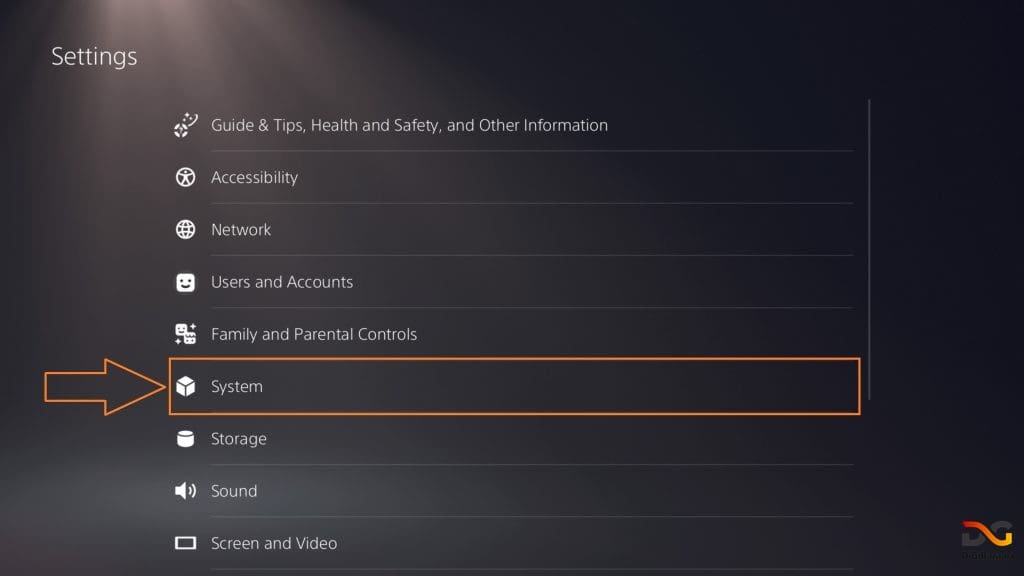Image resolution: width=1024 pixels, height=576 pixels.
Task: Select the Family and Parental Controls icon
Action: 186,334
